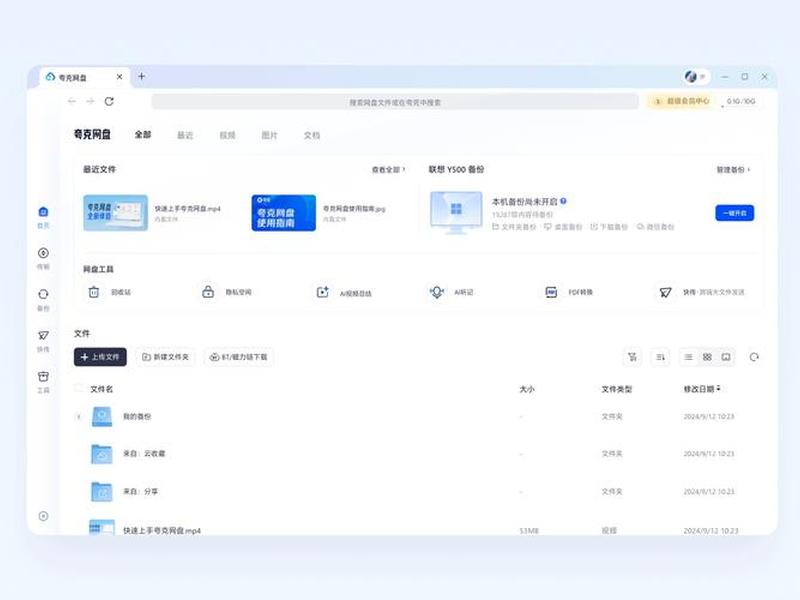
Task: Tick the select-all checkbox beside 文件名
Action: click(x=79, y=388)
